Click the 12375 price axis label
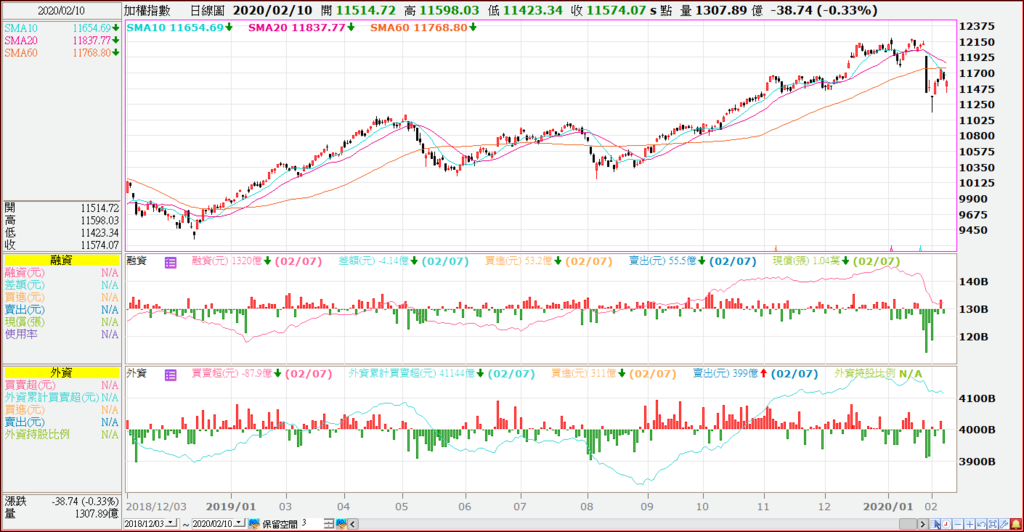Image resolution: width=1024 pixels, height=532 pixels. click(977, 26)
